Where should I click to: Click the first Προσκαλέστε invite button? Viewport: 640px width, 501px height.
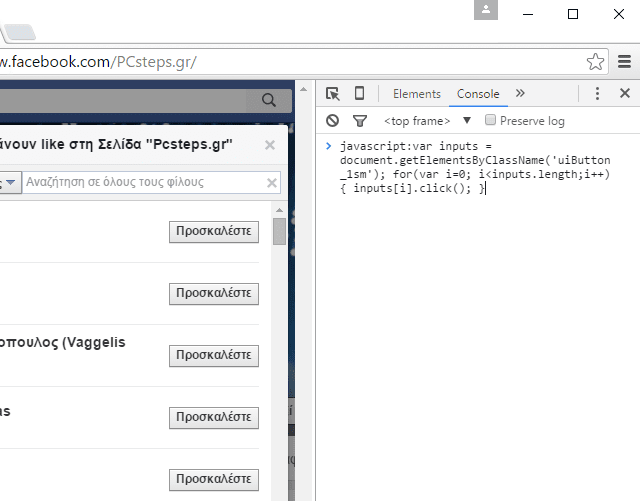coord(214,232)
